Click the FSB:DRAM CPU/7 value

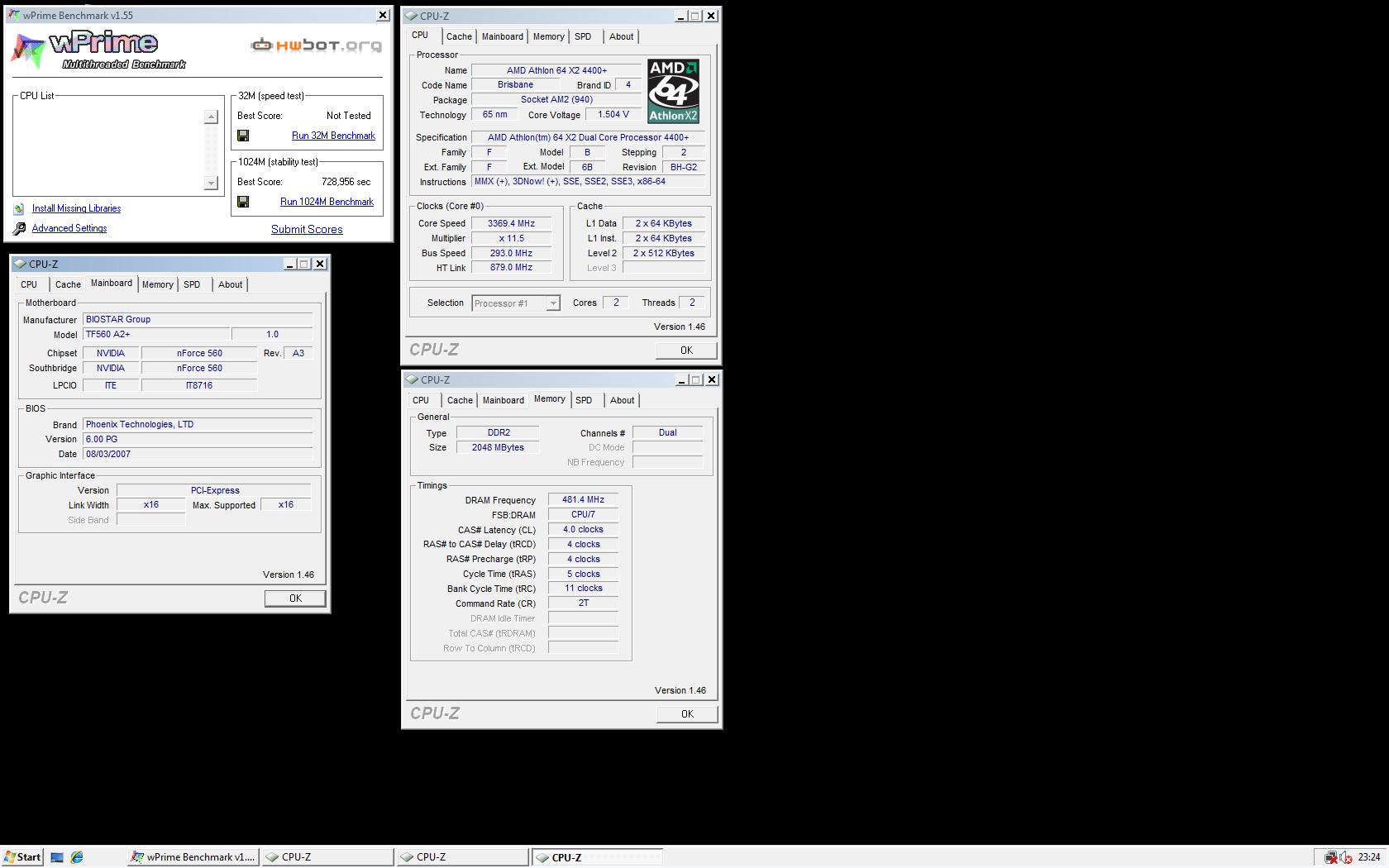tap(583, 515)
